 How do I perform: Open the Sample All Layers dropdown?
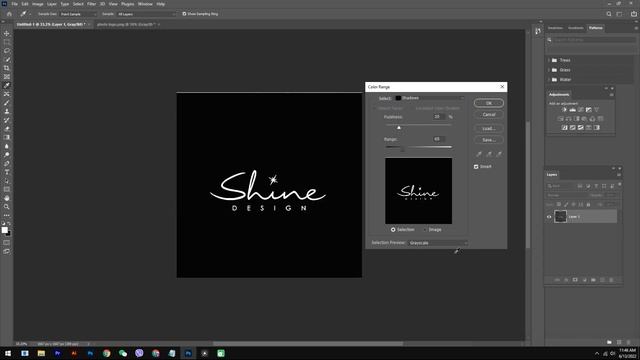(146, 14)
